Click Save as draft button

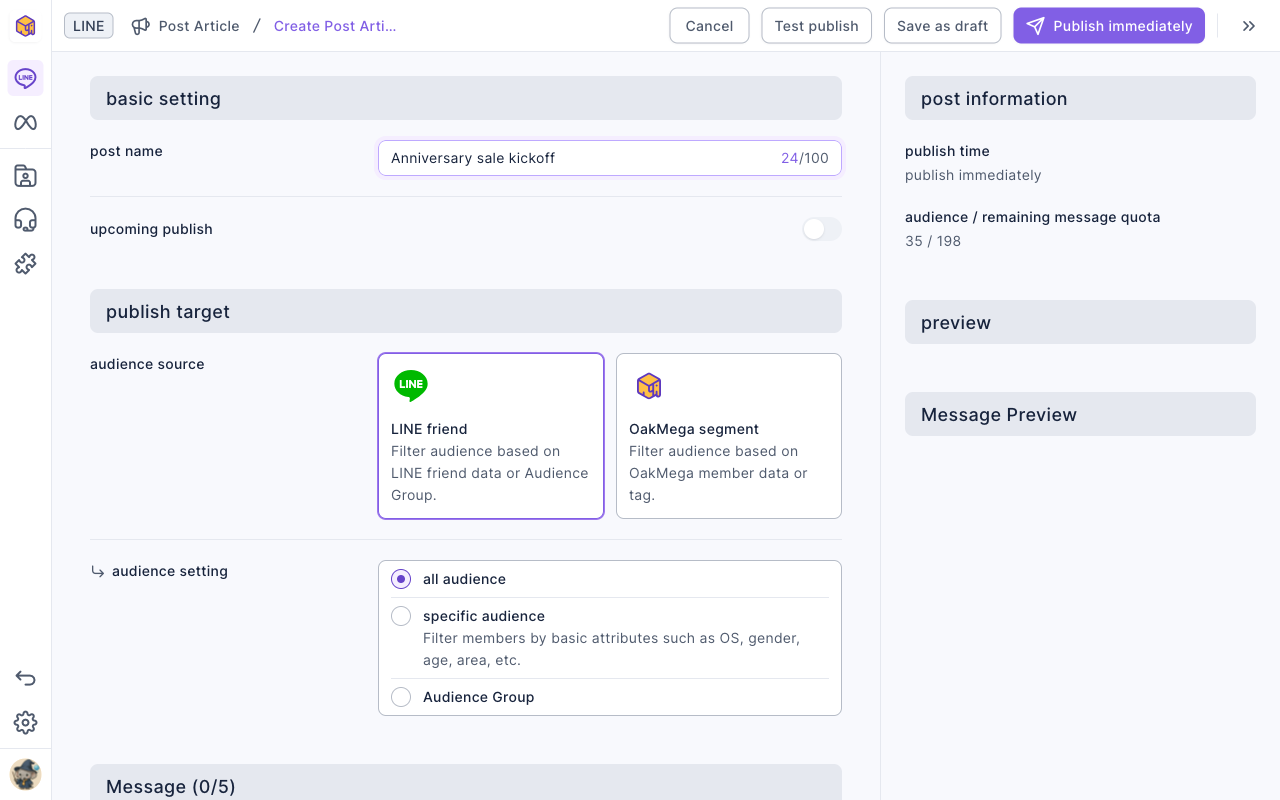click(942, 26)
